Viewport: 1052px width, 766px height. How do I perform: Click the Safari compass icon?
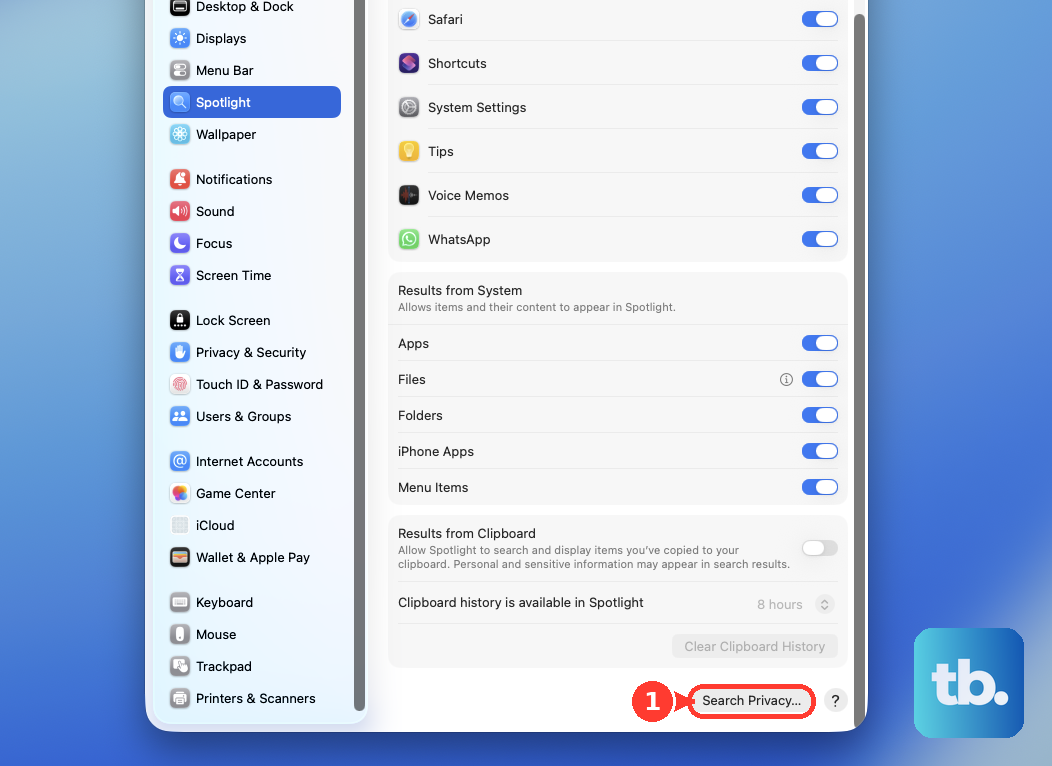pos(409,19)
